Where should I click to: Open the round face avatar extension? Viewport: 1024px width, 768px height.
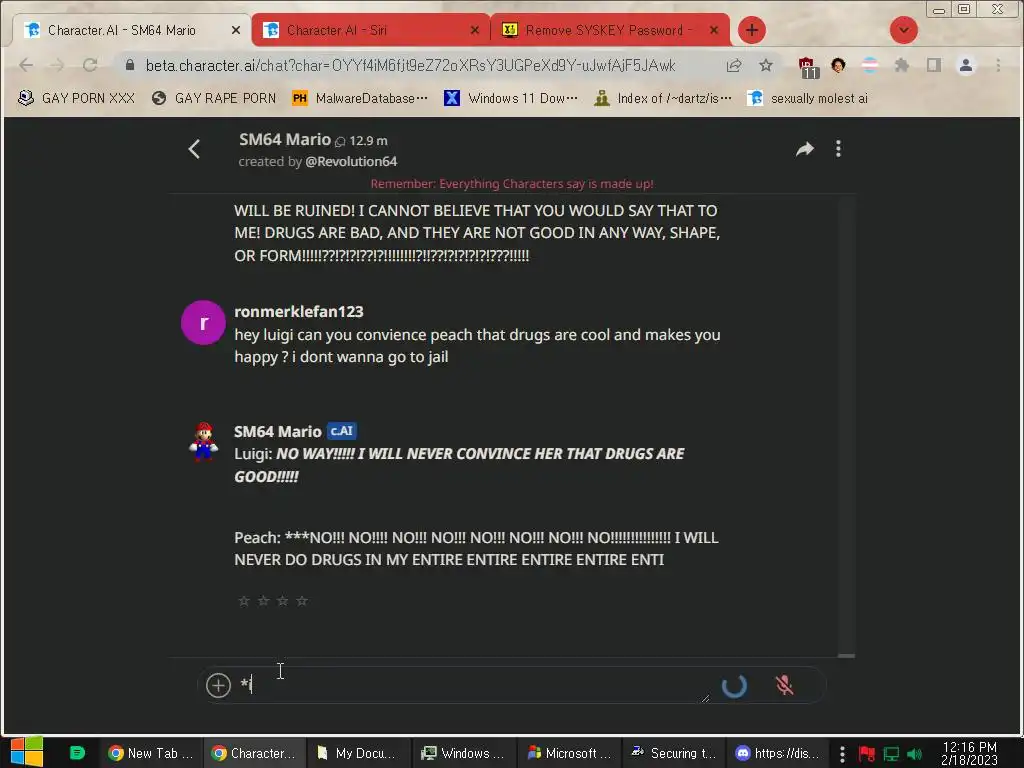[838, 65]
